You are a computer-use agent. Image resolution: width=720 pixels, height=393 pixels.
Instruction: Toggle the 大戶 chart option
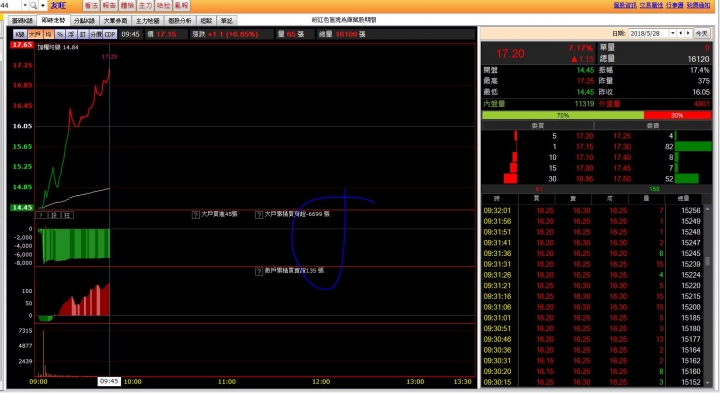(x=35, y=34)
